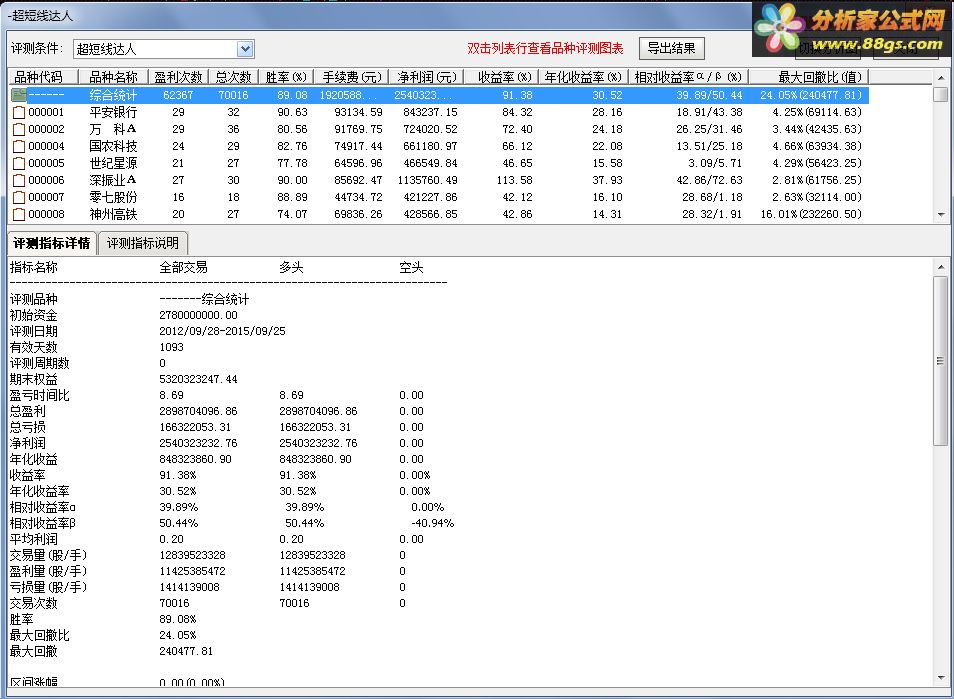This screenshot has width=954, height=699.
Task: Tick the checkbox for 000004 国农科技
Action: 19,147
